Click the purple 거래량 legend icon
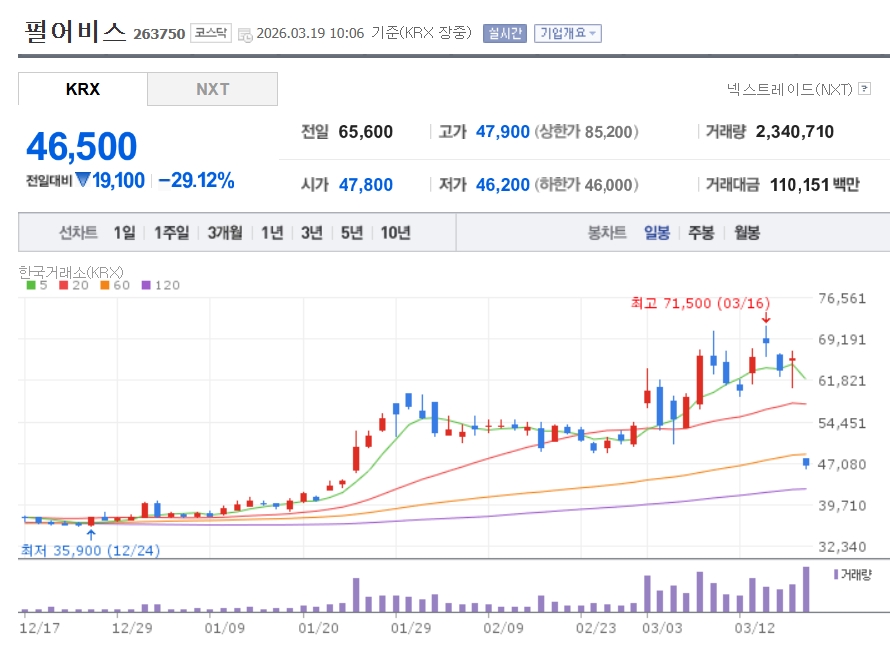 [x=835, y=574]
